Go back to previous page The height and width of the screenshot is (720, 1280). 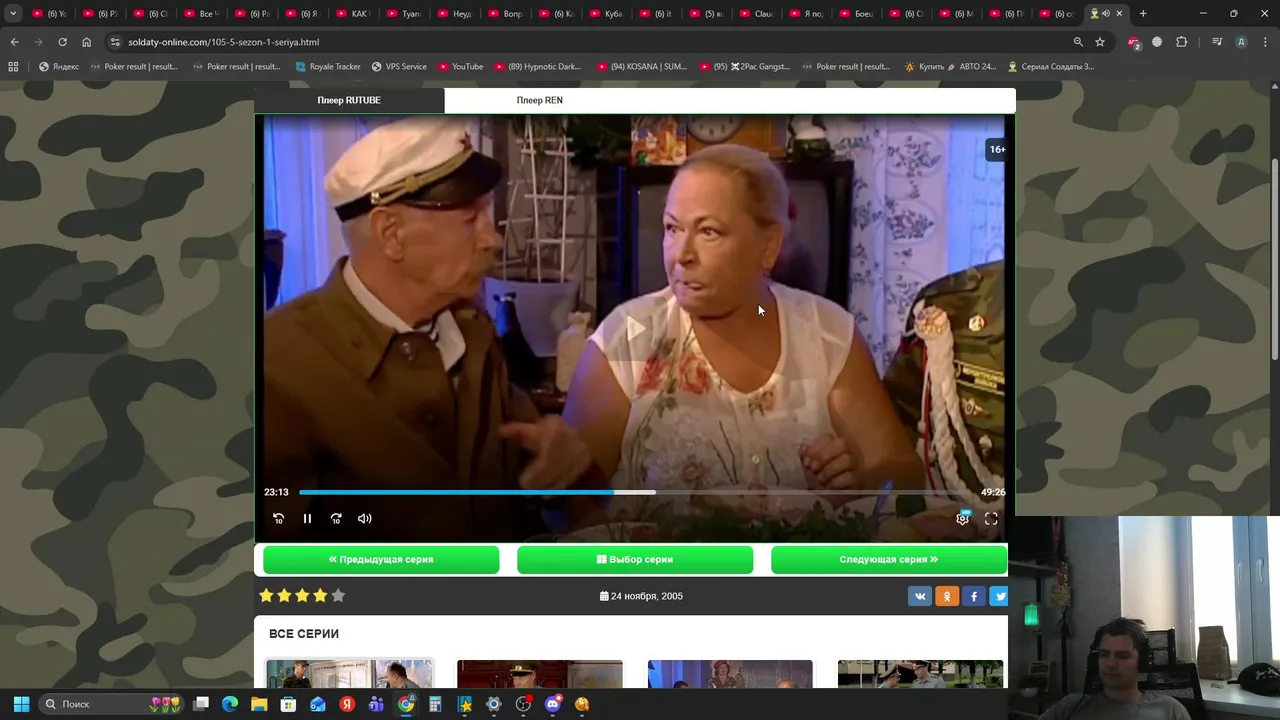(14, 42)
